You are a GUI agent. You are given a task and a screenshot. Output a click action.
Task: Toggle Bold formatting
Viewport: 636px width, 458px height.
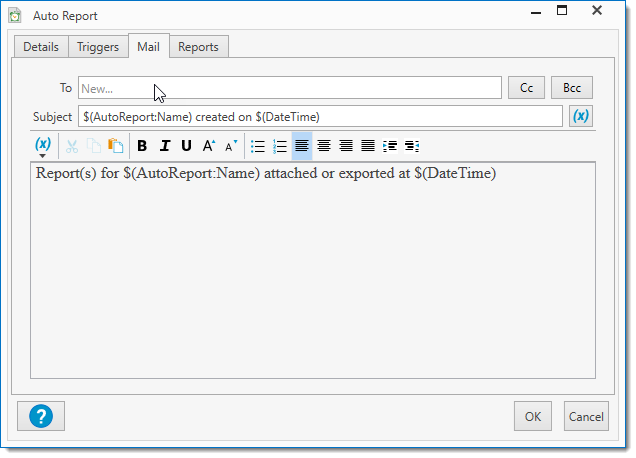click(142, 146)
